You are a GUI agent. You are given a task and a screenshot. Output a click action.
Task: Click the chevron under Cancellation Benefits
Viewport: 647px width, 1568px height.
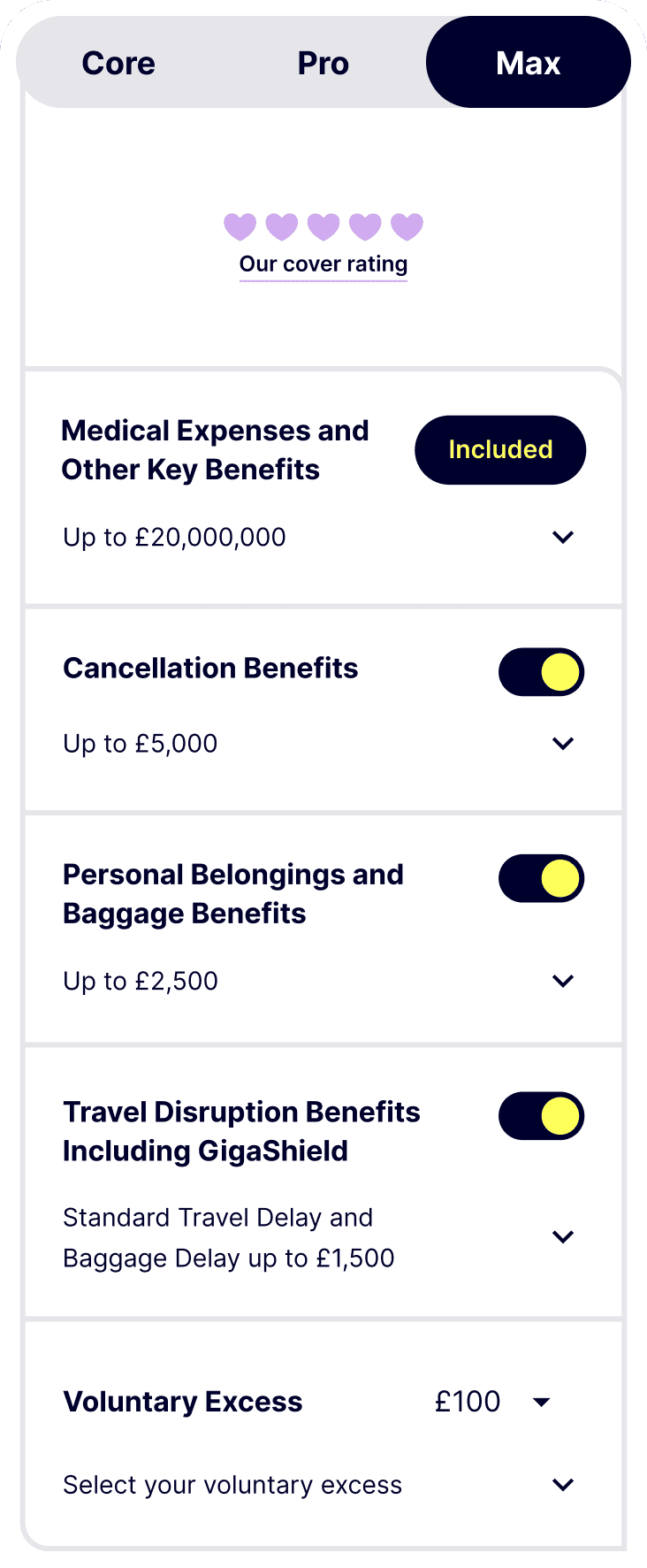563,744
